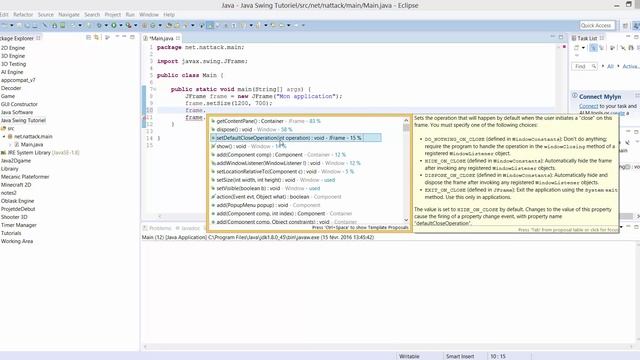Toggle Scheduled view in Task List toolbar
This screenshot has height=360, width=640.
(601, 48)
